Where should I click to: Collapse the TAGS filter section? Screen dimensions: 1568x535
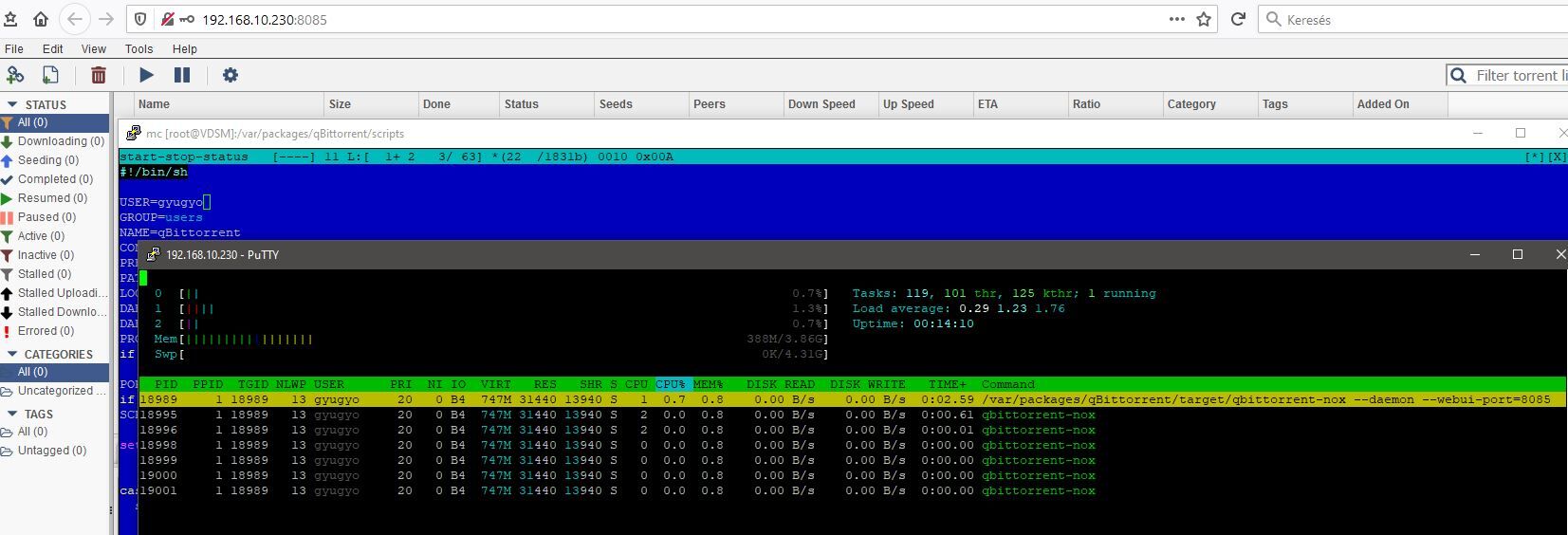(x=12, y=414)
